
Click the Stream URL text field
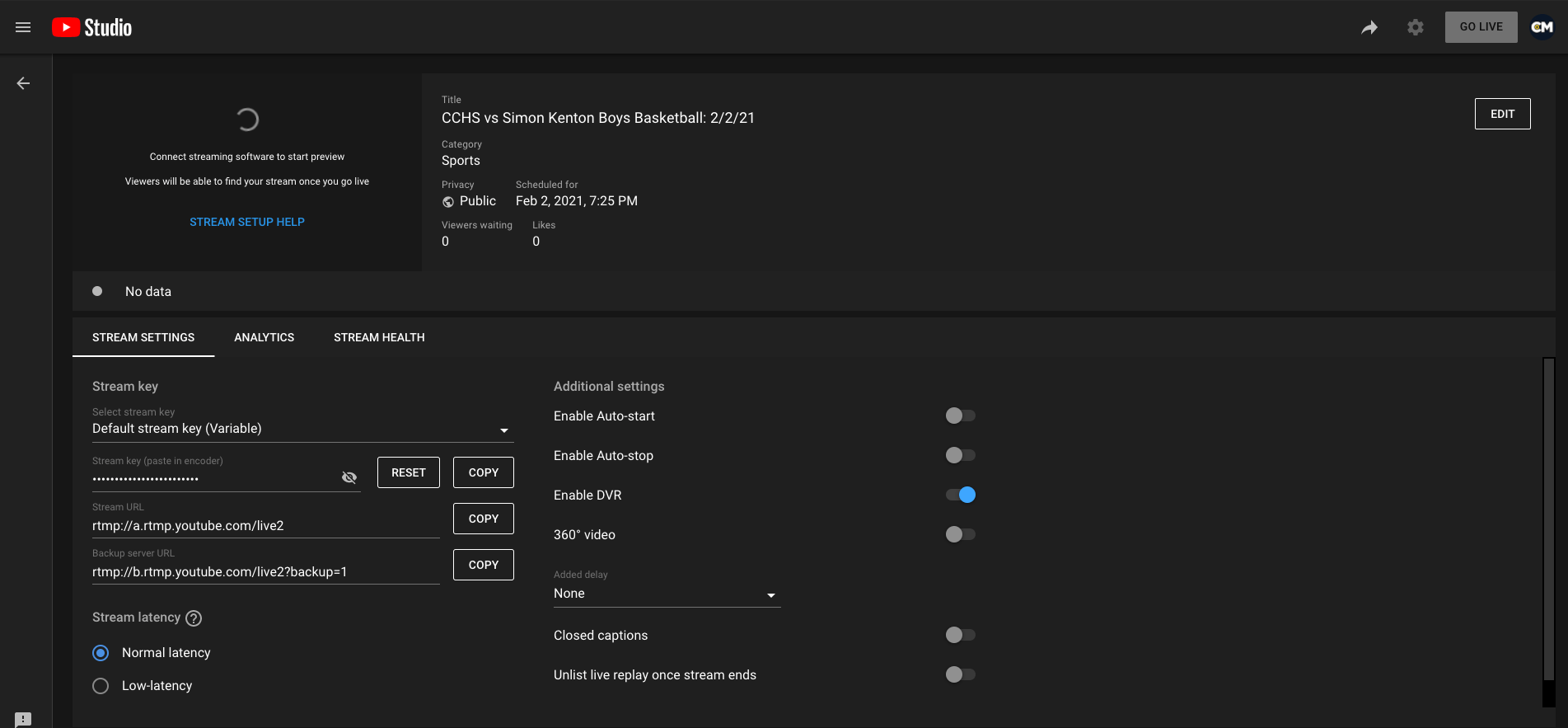[x=265, y=526]
